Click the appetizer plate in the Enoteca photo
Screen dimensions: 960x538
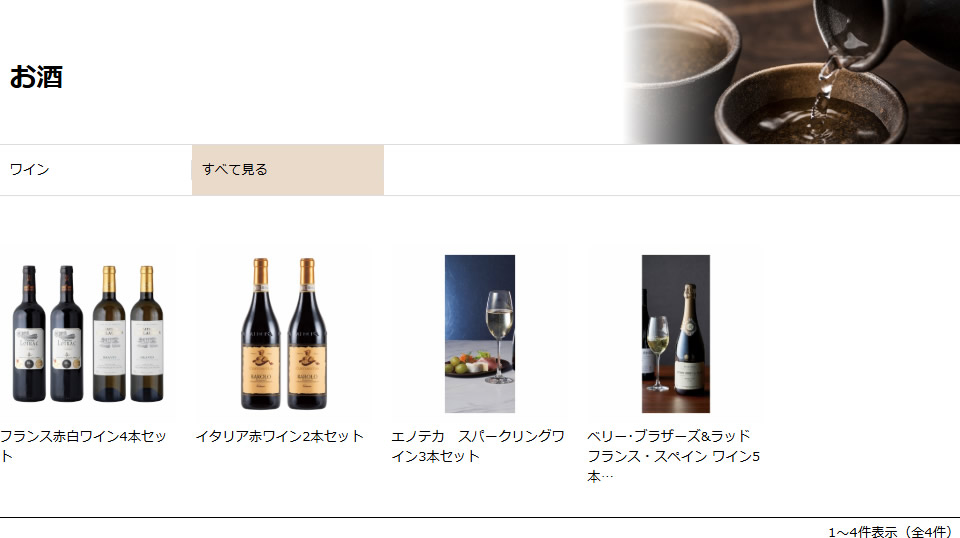pos(478,365)
